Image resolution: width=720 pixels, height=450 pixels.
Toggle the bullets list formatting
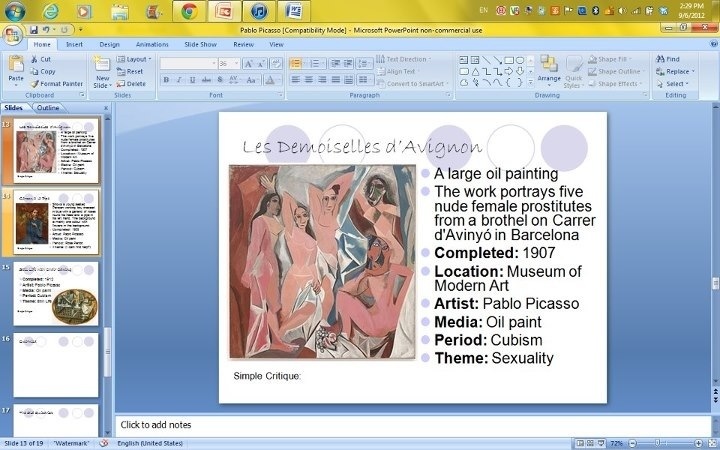[x=295, y=62]
